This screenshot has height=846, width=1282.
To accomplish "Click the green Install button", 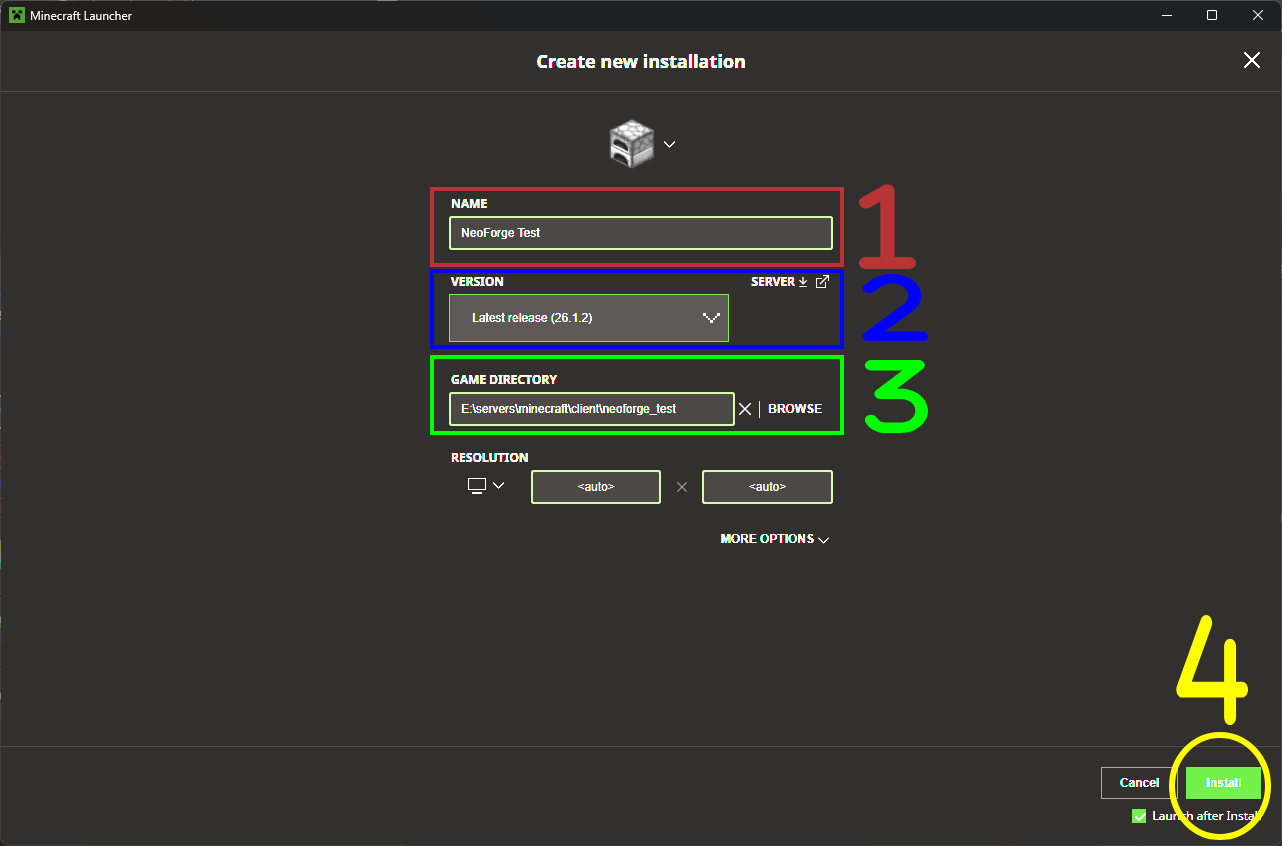I will 1223,783.
